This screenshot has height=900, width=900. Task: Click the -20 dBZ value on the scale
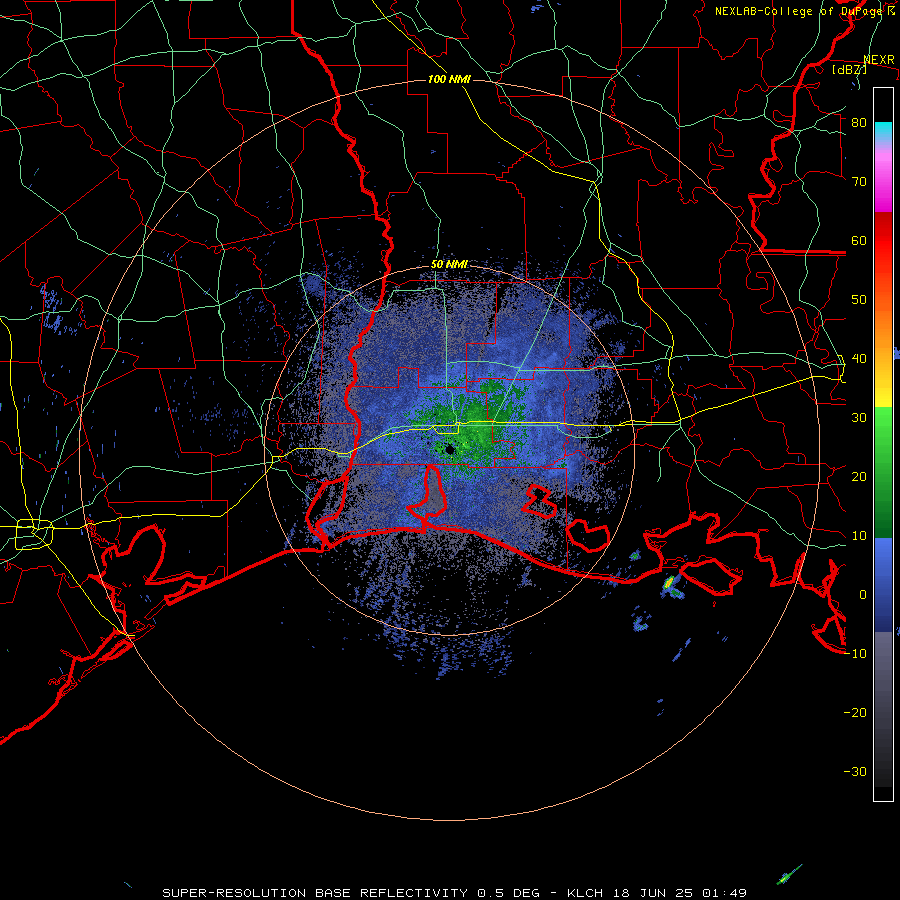tap(855, 713)
